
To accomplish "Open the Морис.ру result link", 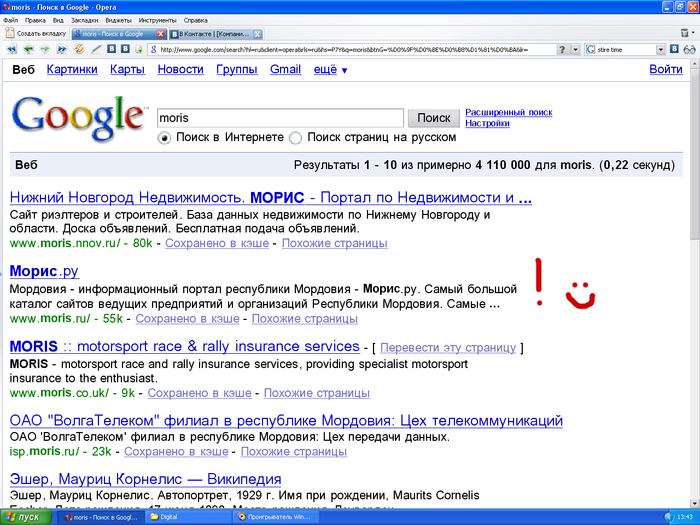I will pyautogui.click(x=44, y=271).
